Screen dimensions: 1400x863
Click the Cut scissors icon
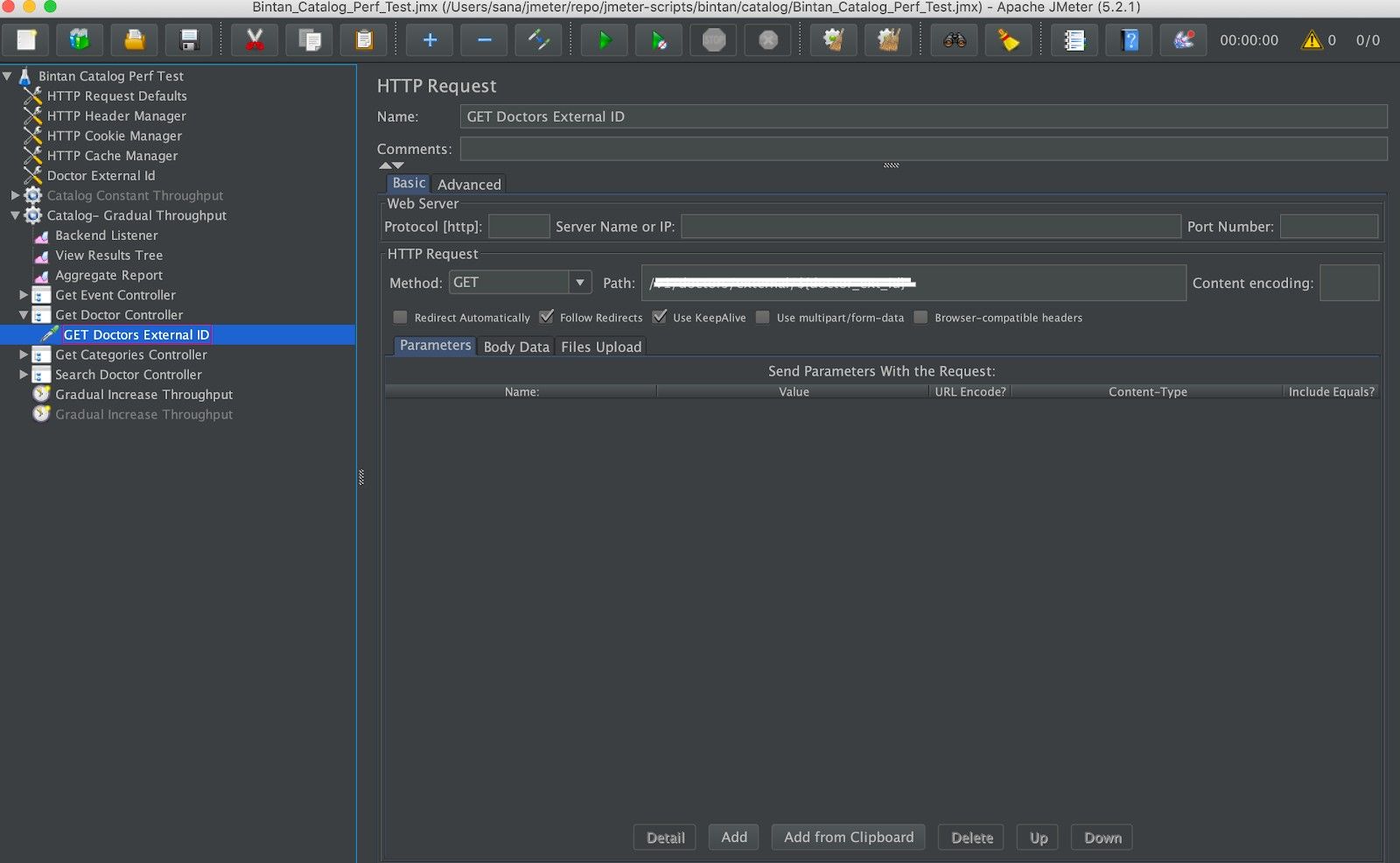coord(255,40)
